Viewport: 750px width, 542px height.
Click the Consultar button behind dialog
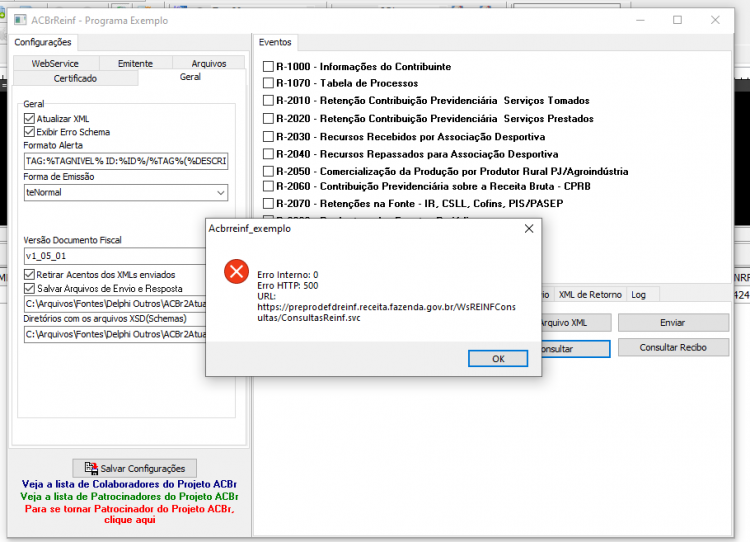click(576, 349)
